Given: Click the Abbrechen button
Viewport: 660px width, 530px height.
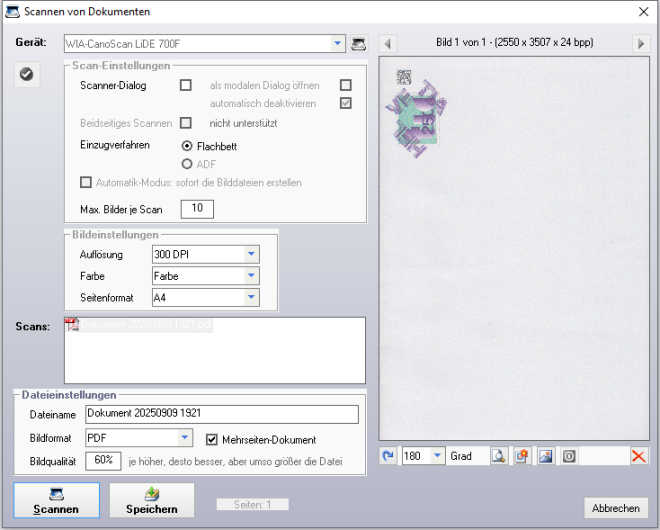Looking at the screenshot, I should pyautogui.click(x=615, y=508).
